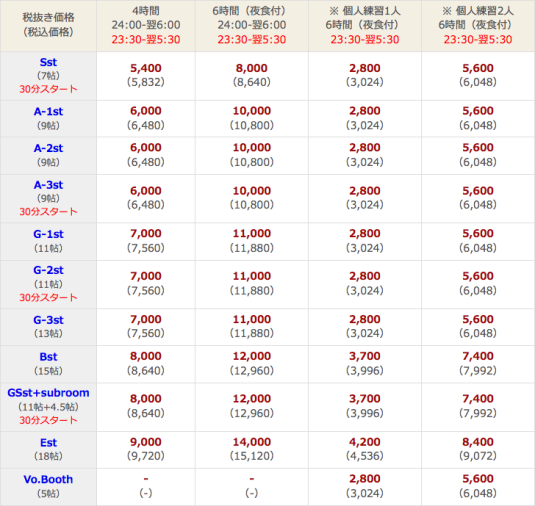Open the G-1st studio link
The image size is (535, 506).
click(48, 234)
